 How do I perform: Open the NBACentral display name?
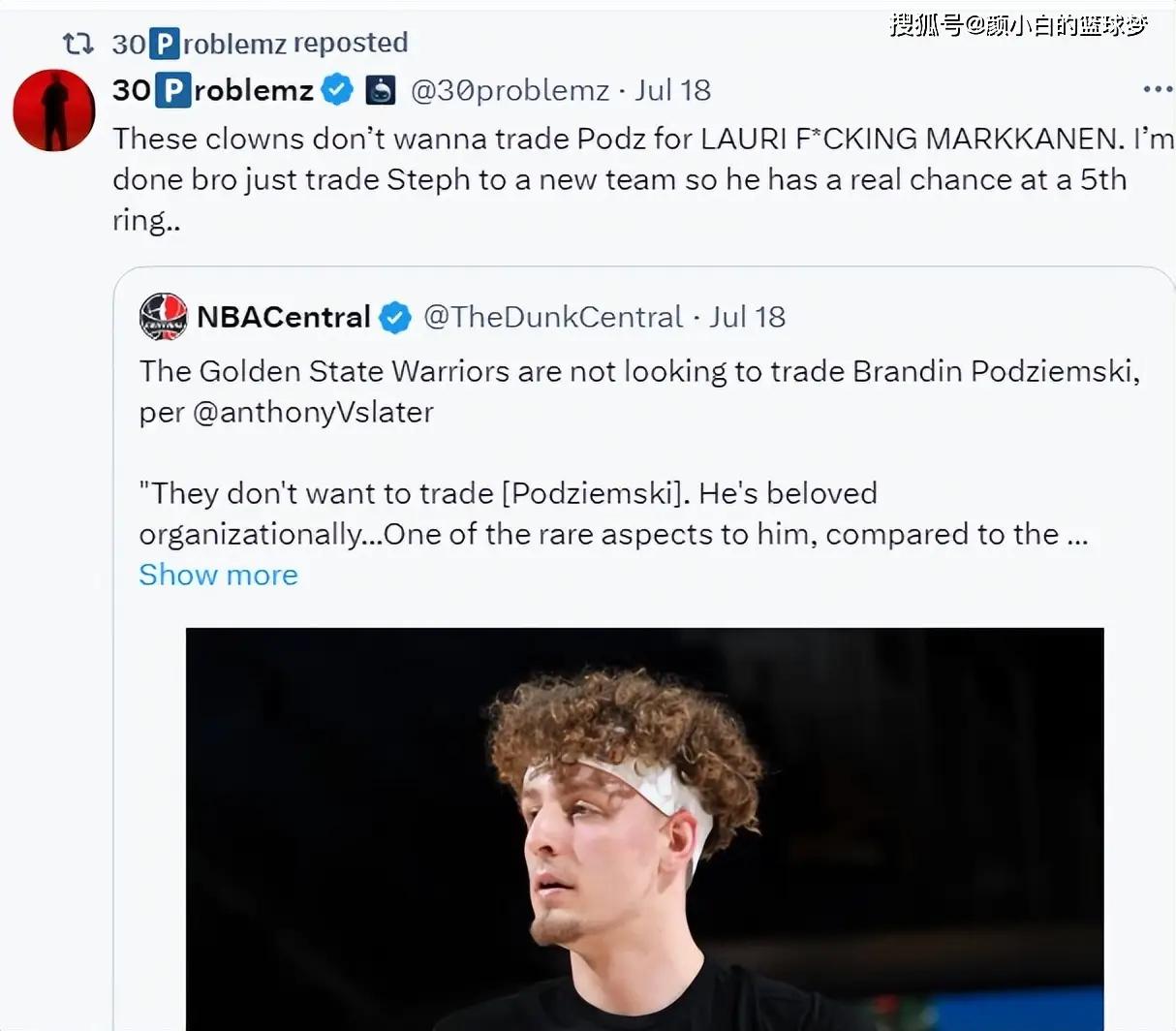point(283,317)
